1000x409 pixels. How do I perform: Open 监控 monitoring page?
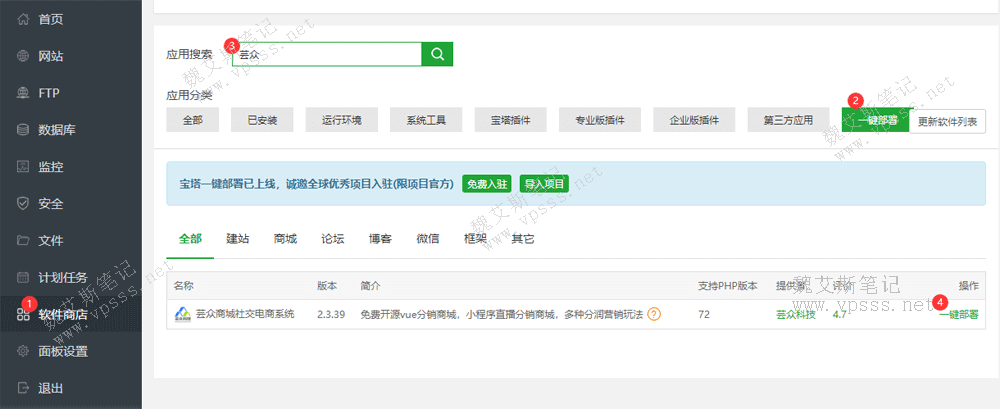pyautogui.click(x=51, y=167)
